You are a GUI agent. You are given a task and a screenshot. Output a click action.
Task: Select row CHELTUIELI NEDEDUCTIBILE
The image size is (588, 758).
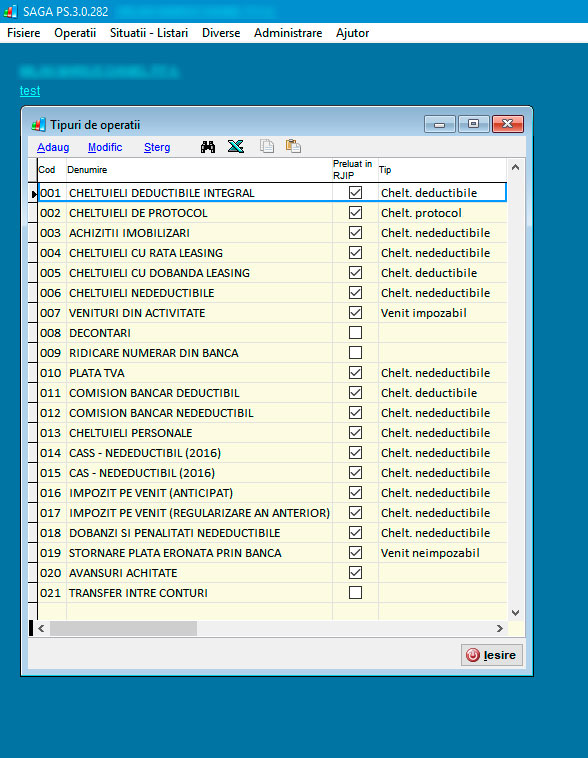click(x=272, y=293)
